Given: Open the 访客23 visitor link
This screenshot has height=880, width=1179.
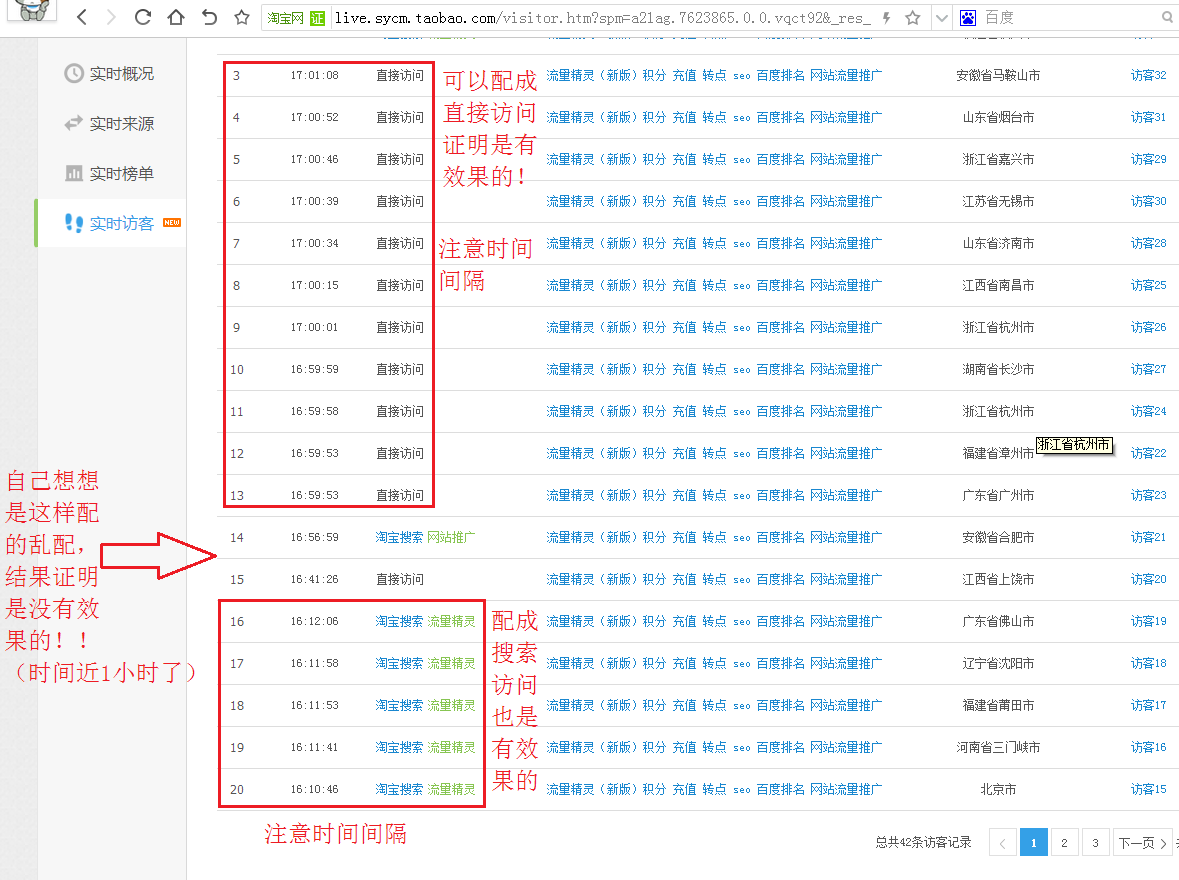Looking at the screenshot, I should (x=1148, y=496).
